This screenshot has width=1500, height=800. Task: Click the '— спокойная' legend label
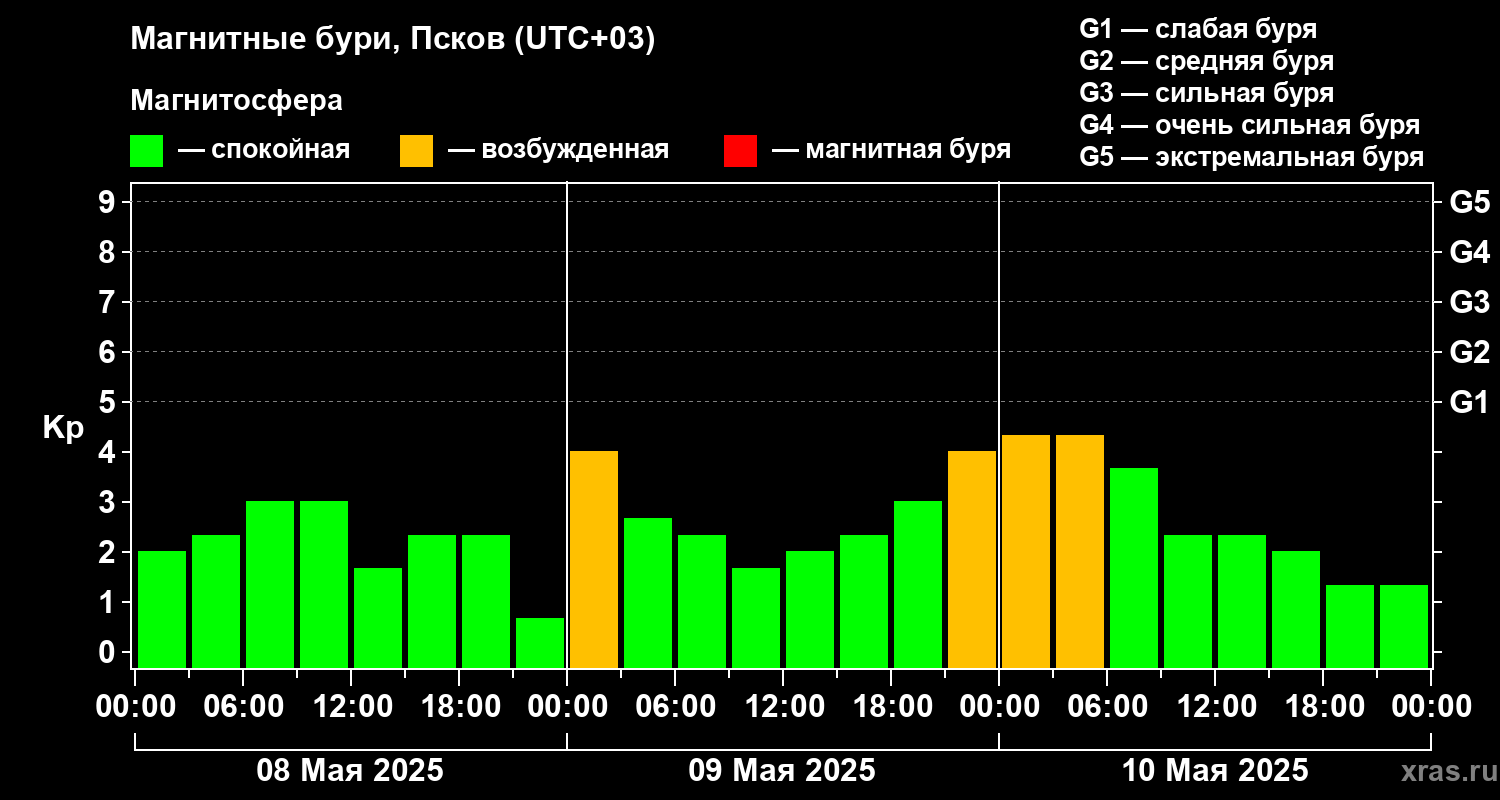264,150
